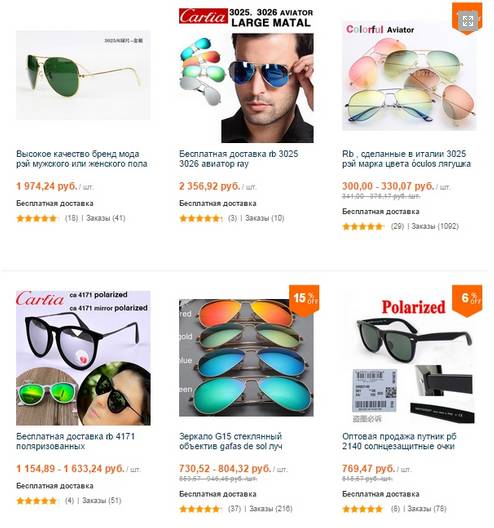
Task: Open 'Оптовая продажа путник рб 2140' link
Action: coord(399,441)
